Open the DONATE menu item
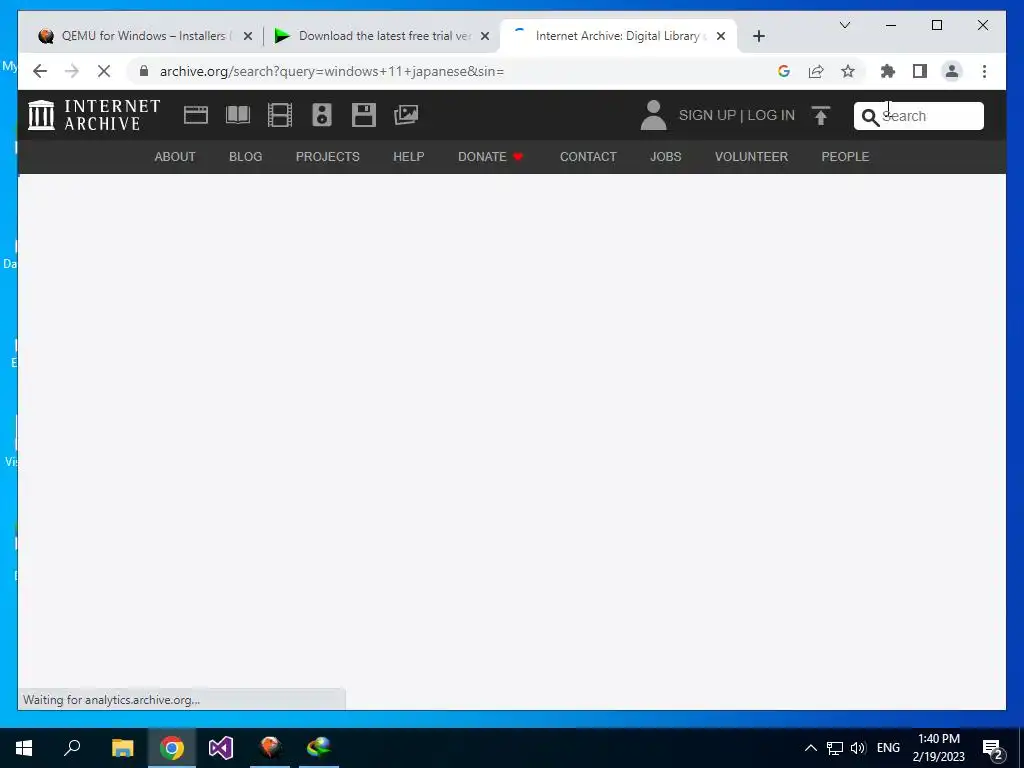 [x=482, y=157]
